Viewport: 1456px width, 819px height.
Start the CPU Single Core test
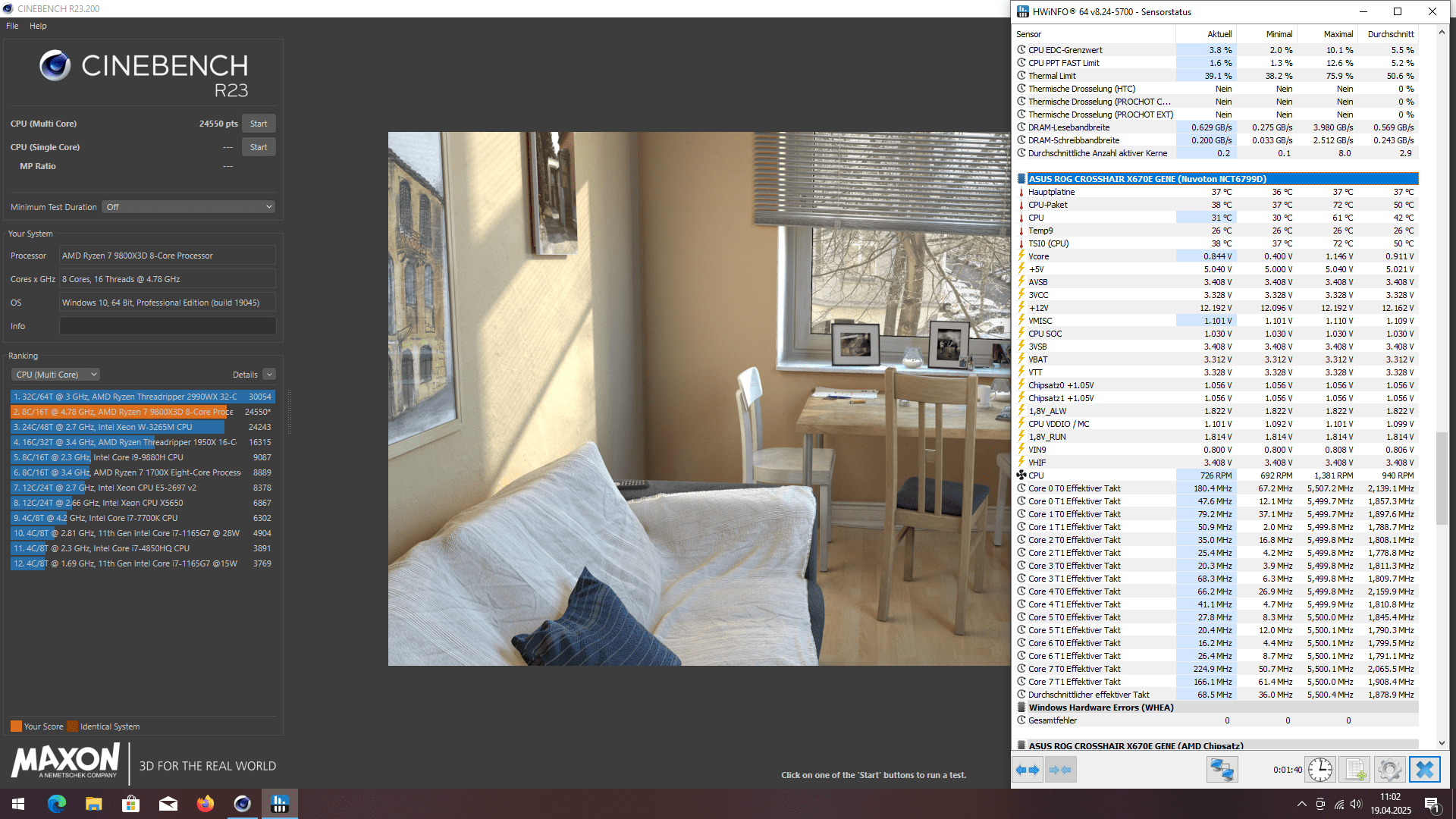pos(259,147)
